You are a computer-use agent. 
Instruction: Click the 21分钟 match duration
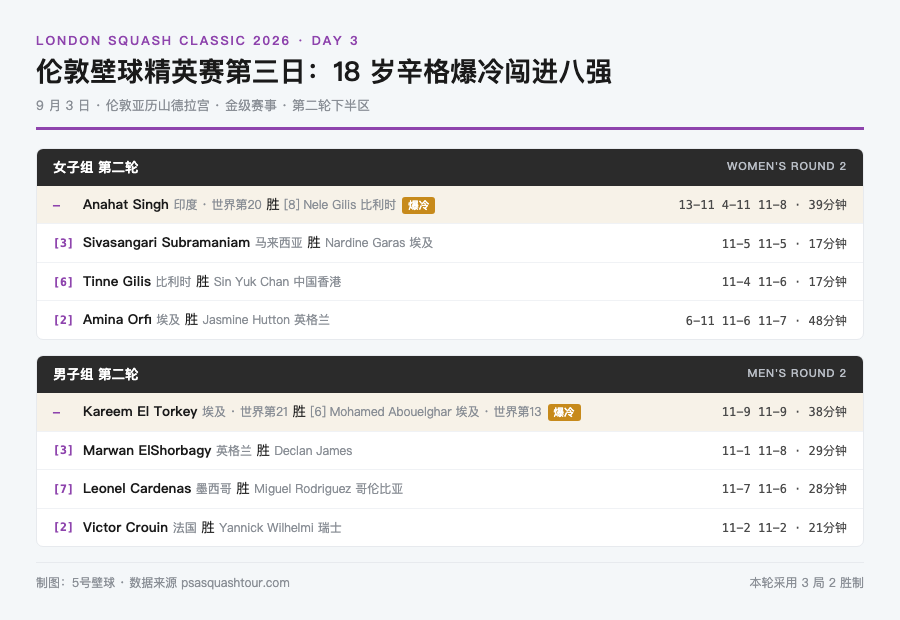click(x=827, y=528)
